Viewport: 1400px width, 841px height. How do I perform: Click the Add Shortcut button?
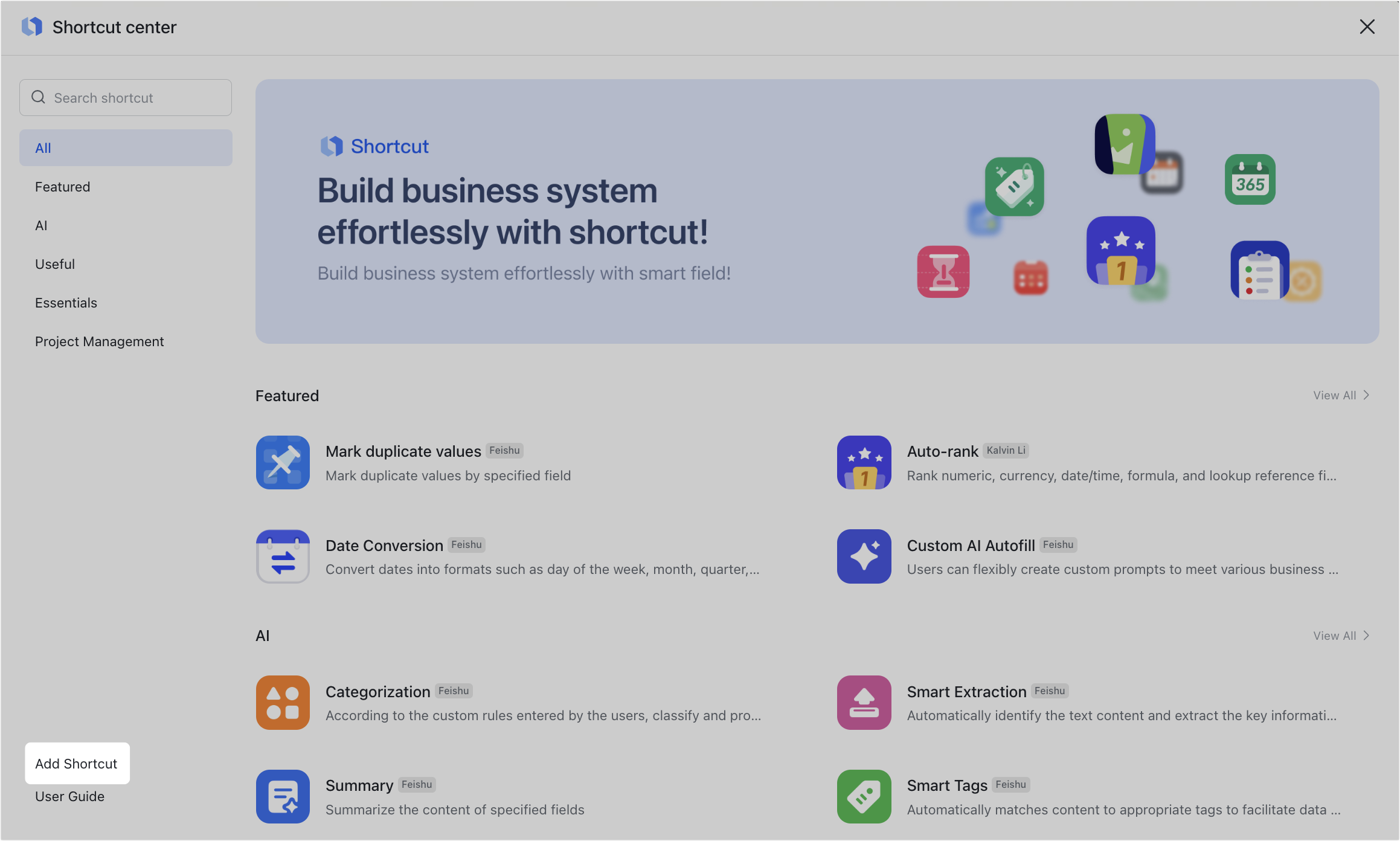[77, 763]
